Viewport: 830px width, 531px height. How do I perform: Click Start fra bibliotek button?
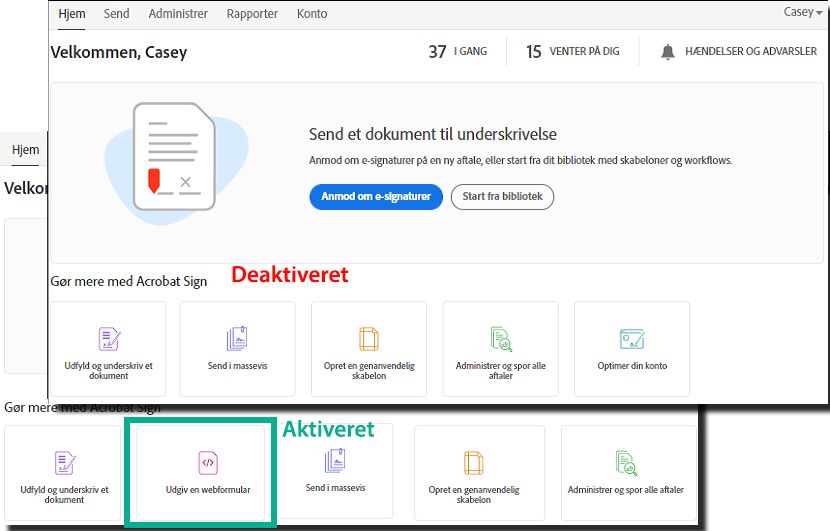point(502,196)
